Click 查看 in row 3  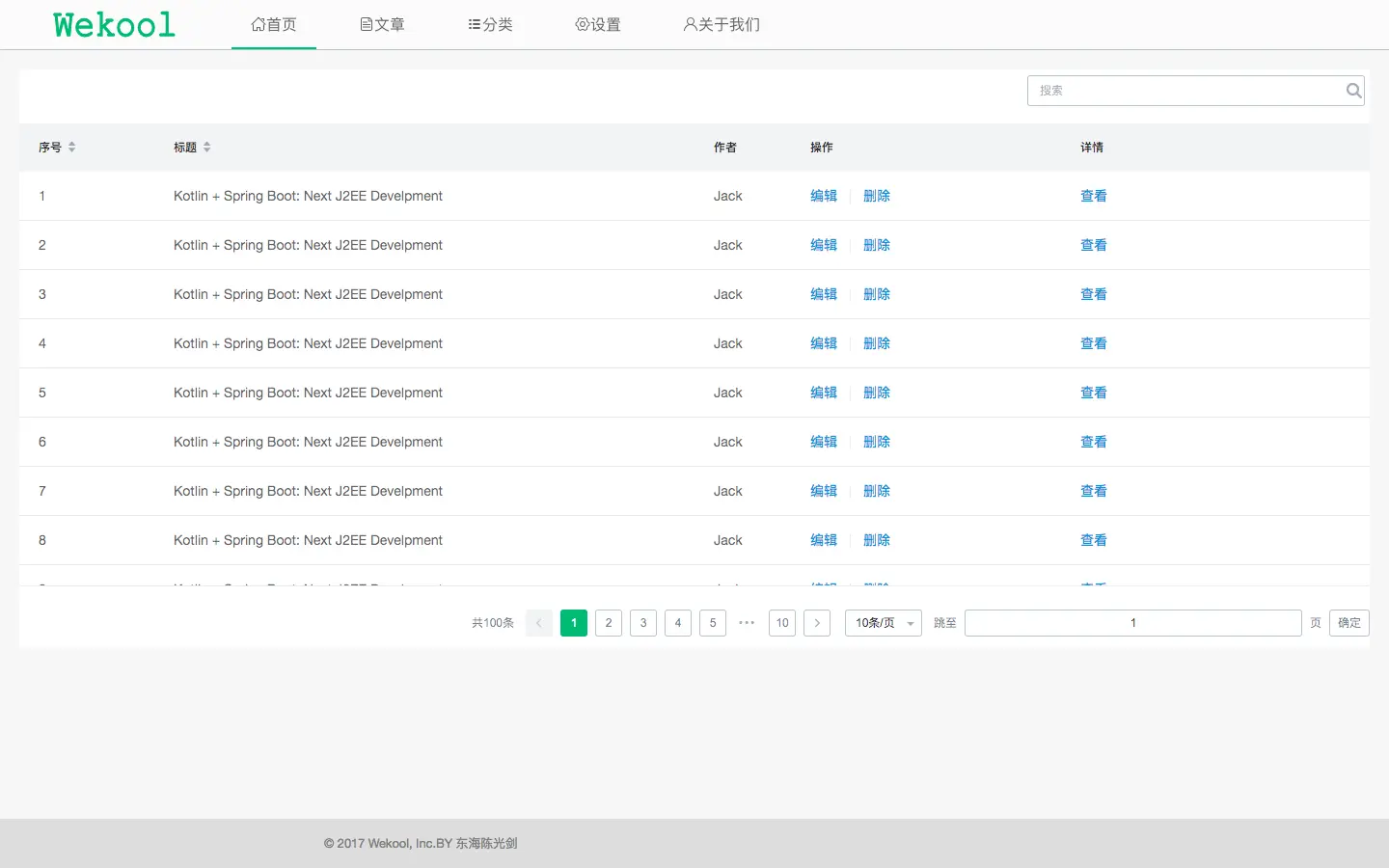[1094, 294]
